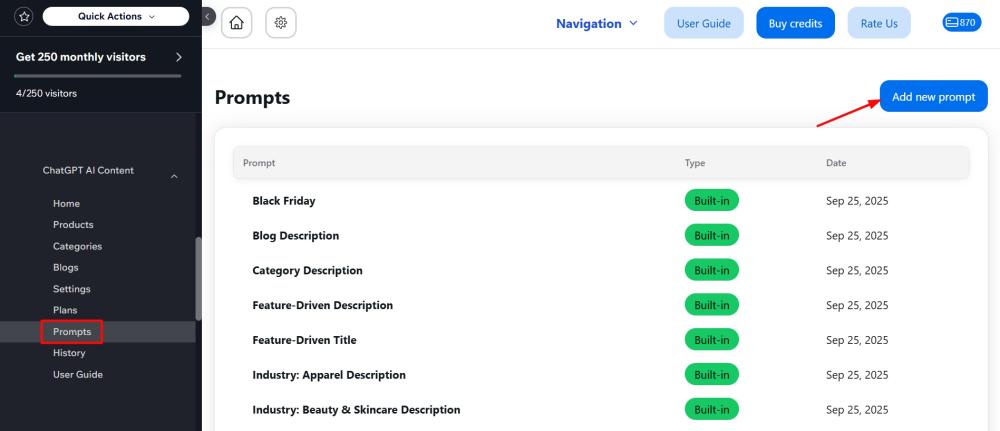Open Settings in the sidebar menu
Viewport: 1000px width, 431px height.
coord(72,289)
